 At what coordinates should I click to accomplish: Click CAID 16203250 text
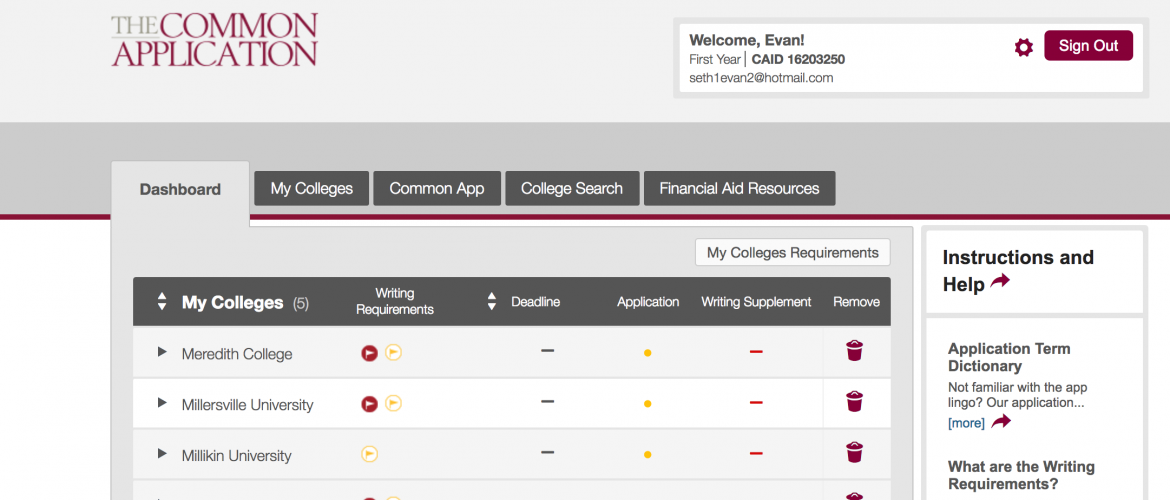(x=798, y=60)
